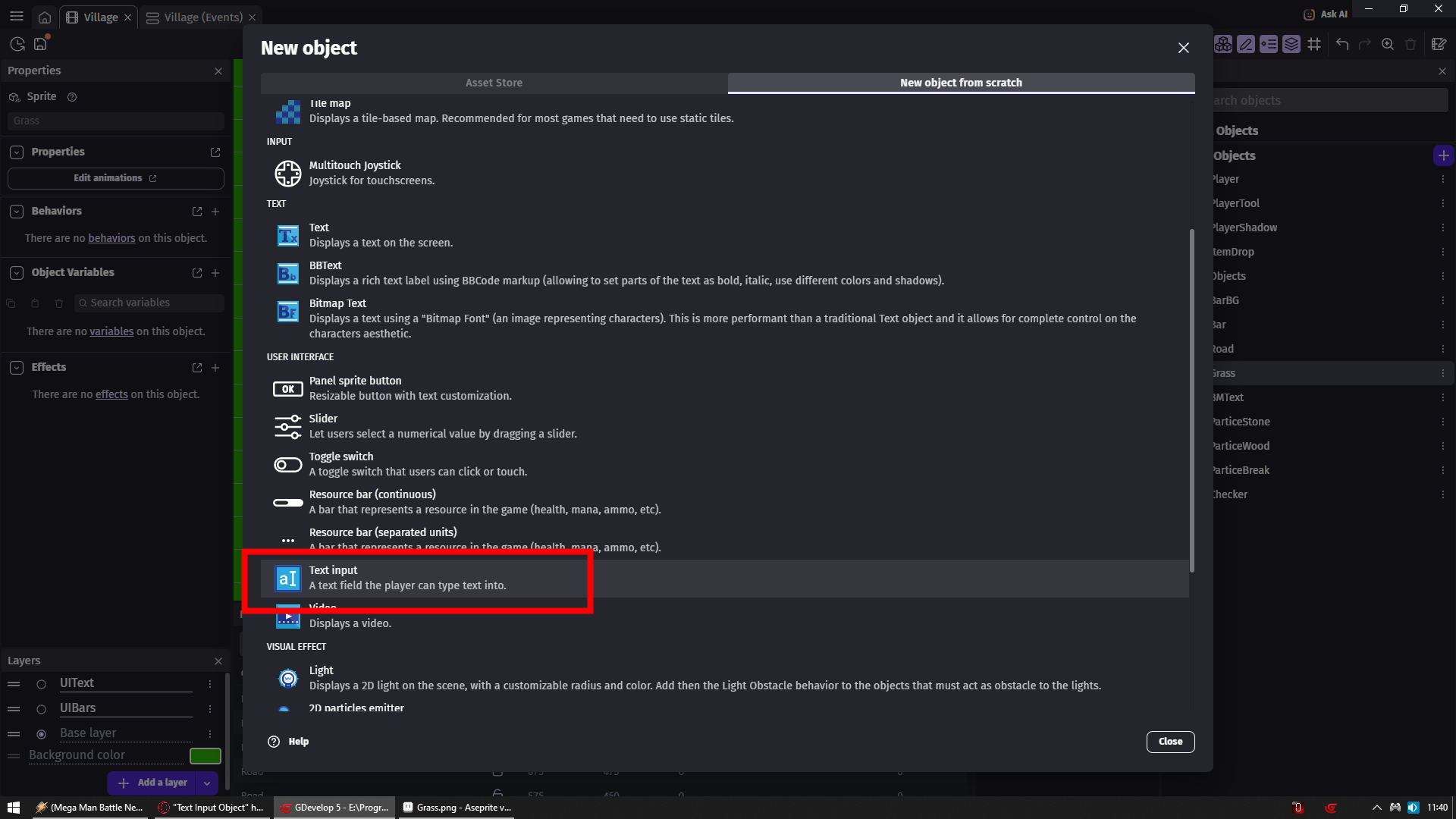This screenshot has height=819, width=1456.
Task: Open the Layers editor toolbar icon
Action: click(x=1291, y=44)
